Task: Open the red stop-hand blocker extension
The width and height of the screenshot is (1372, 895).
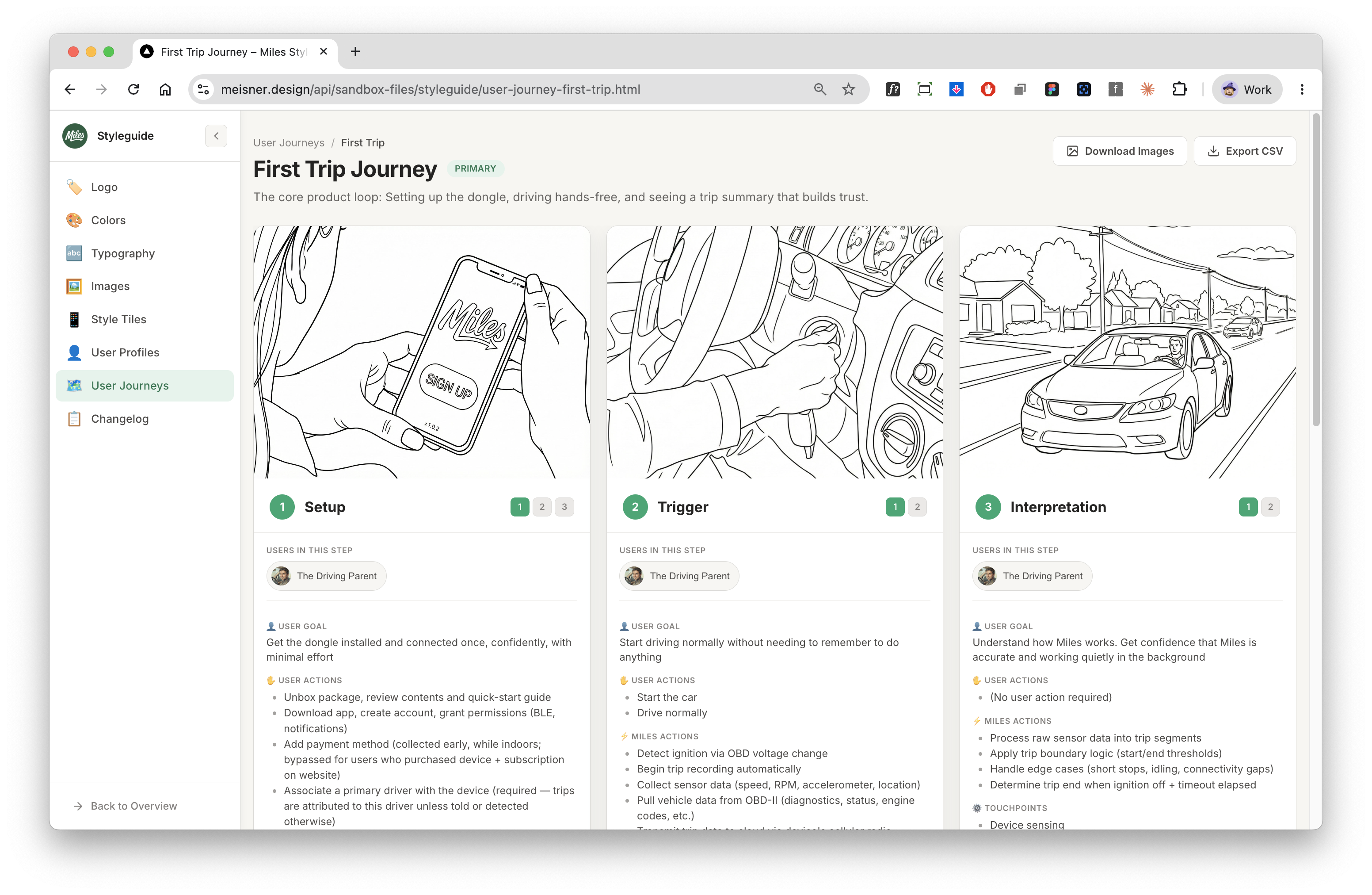Action: click(x=988, y=89)
